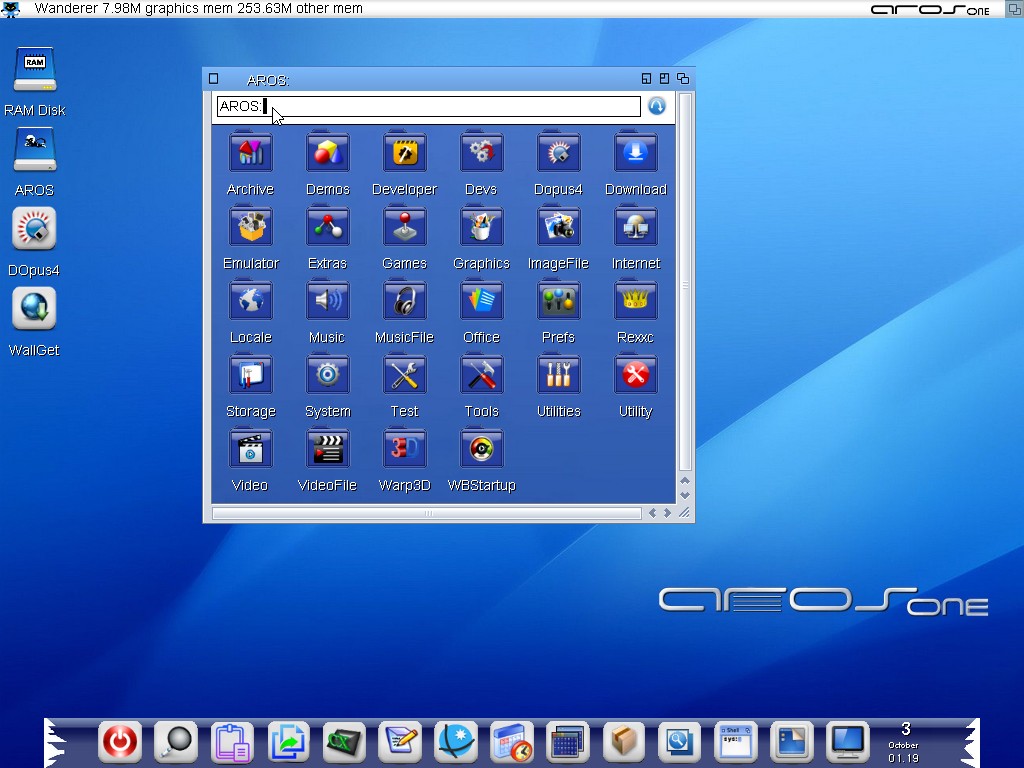Viewport: 1024px width, 768px height.
Task: Open the Prefs drawer
Action: [558, 301]
